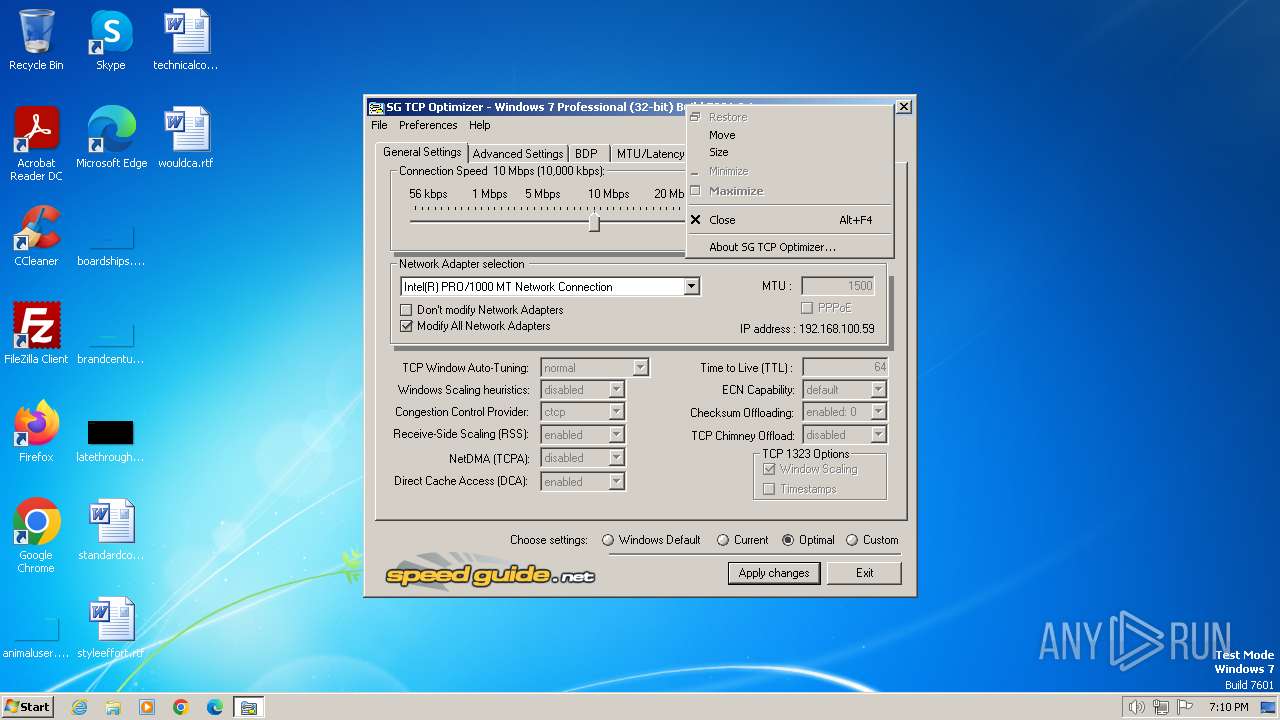The width and height of the screenshot is (1280, 720).
Task: Open the ECN Capability dropdown
Action: pos(879,390)
